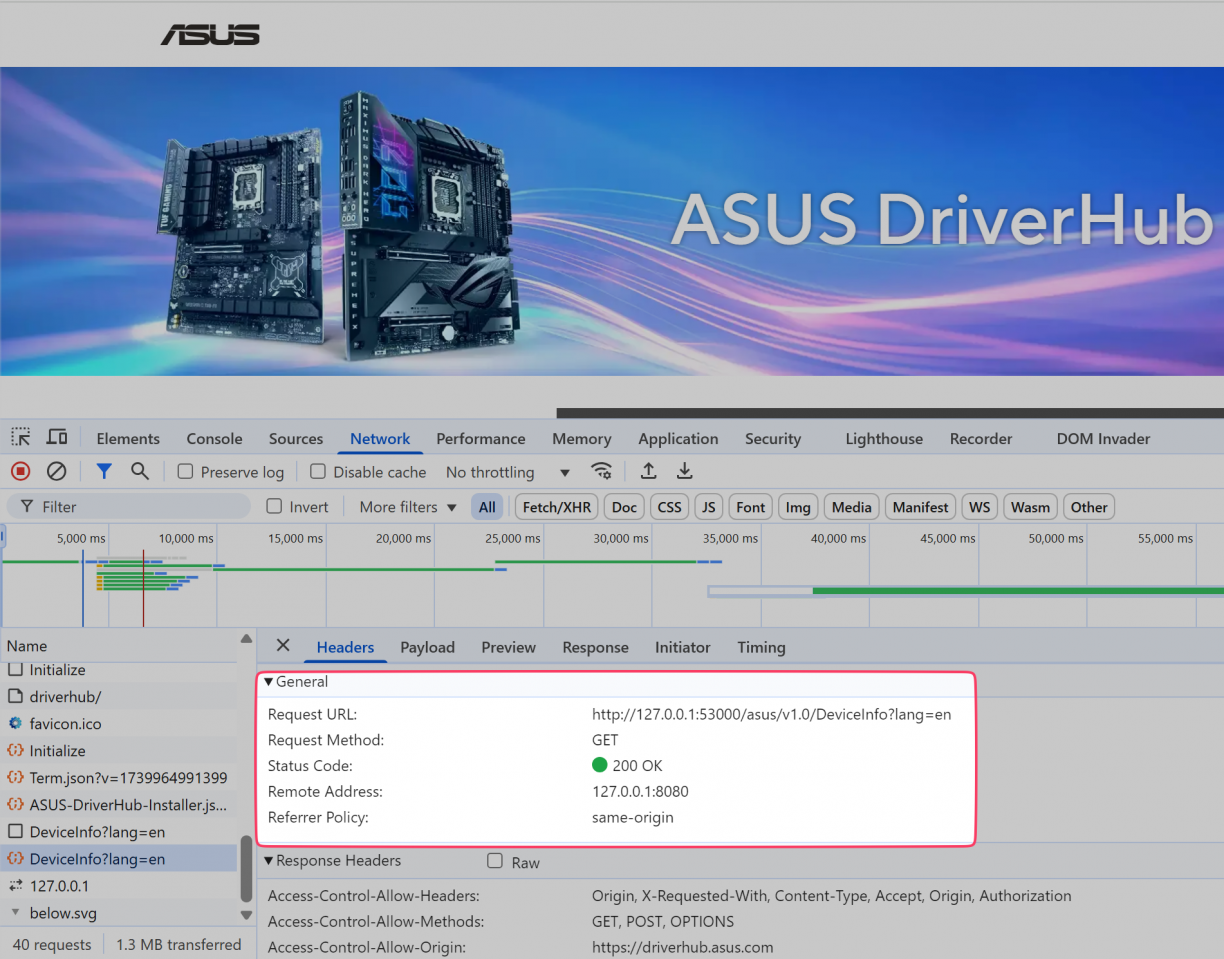Switch to the Console tab

[214, 439]
